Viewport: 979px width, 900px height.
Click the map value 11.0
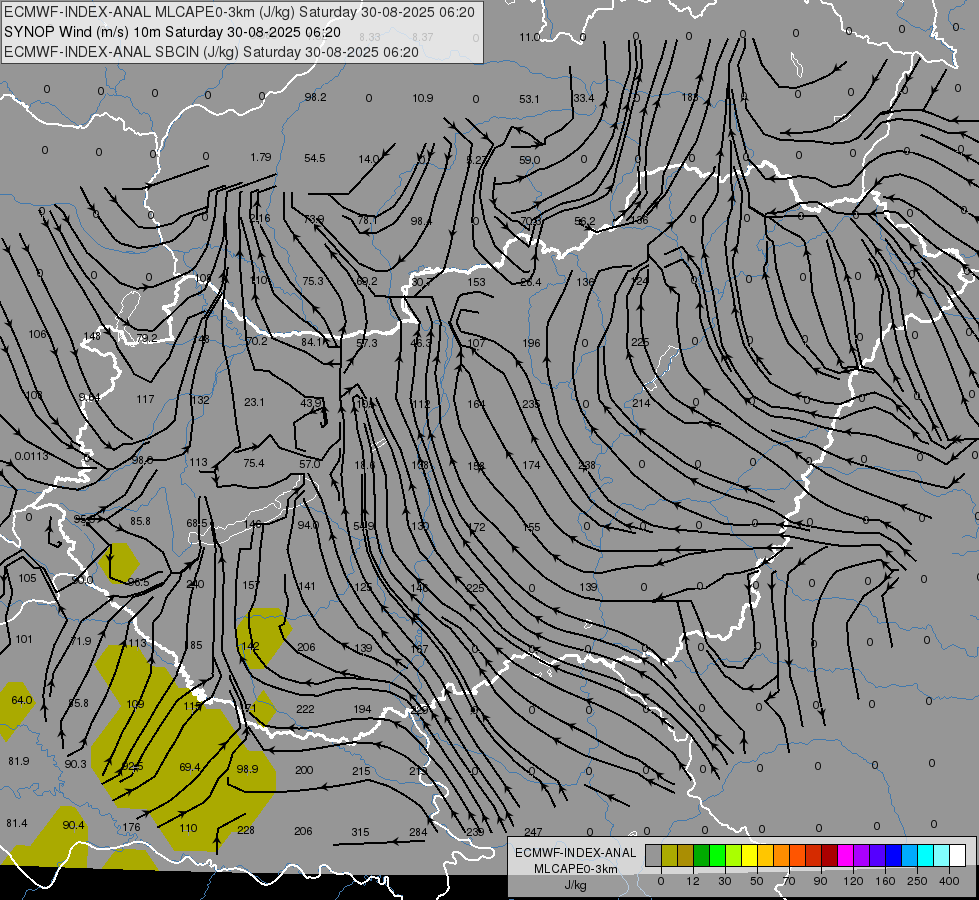coord(529,37)
